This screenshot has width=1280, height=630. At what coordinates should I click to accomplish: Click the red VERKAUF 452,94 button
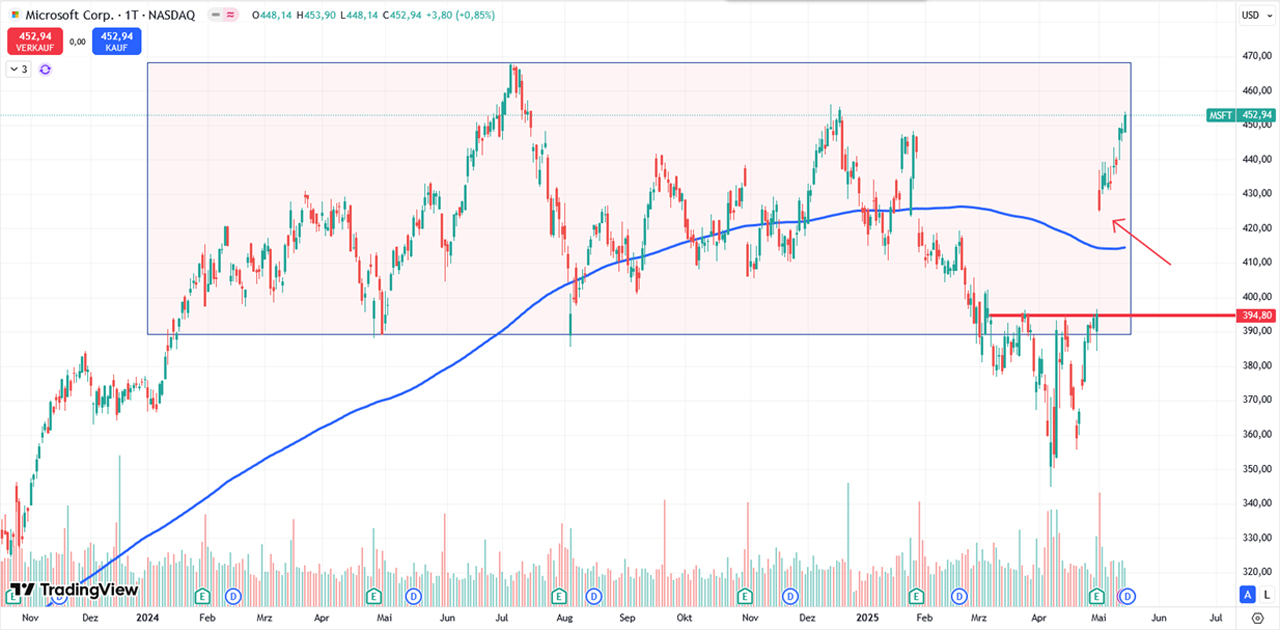[35, 41]
